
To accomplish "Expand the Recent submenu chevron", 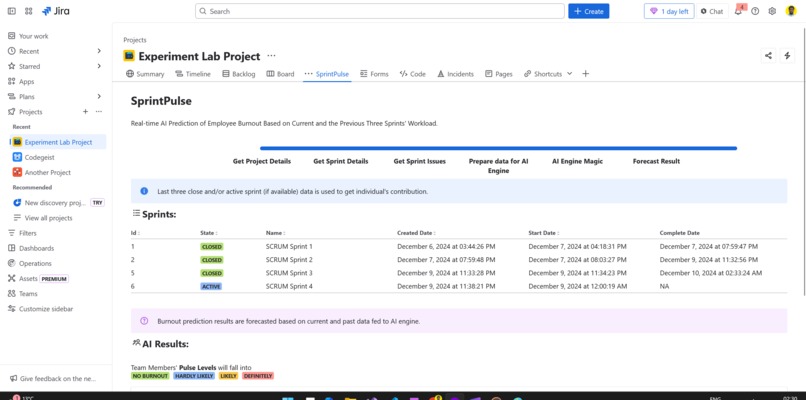I will [x=99, y=51].
